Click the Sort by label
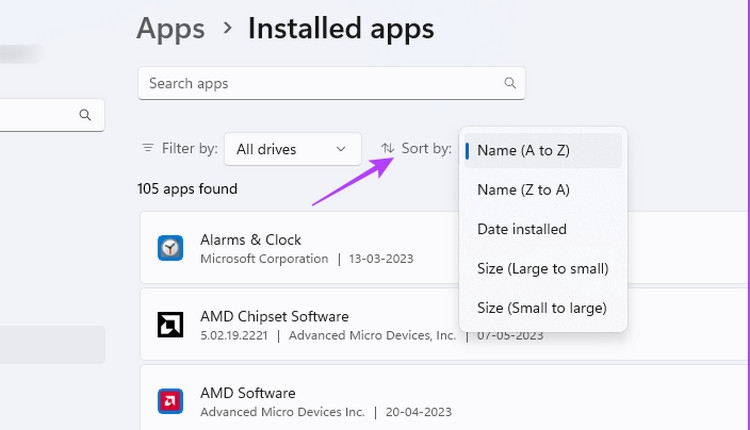Viewport: 750px width, 430px height. point(426,148)
